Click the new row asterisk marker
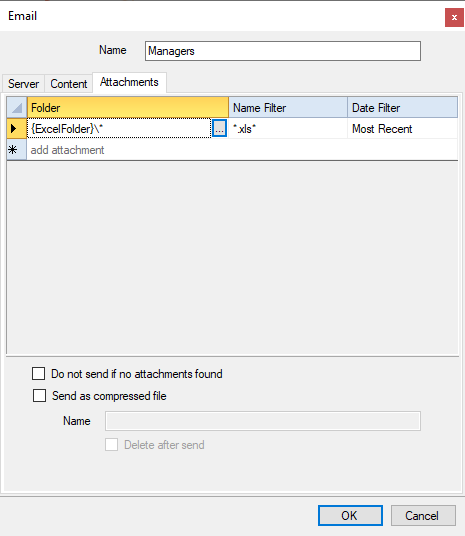The image size is (465, 536). point(16,150)
